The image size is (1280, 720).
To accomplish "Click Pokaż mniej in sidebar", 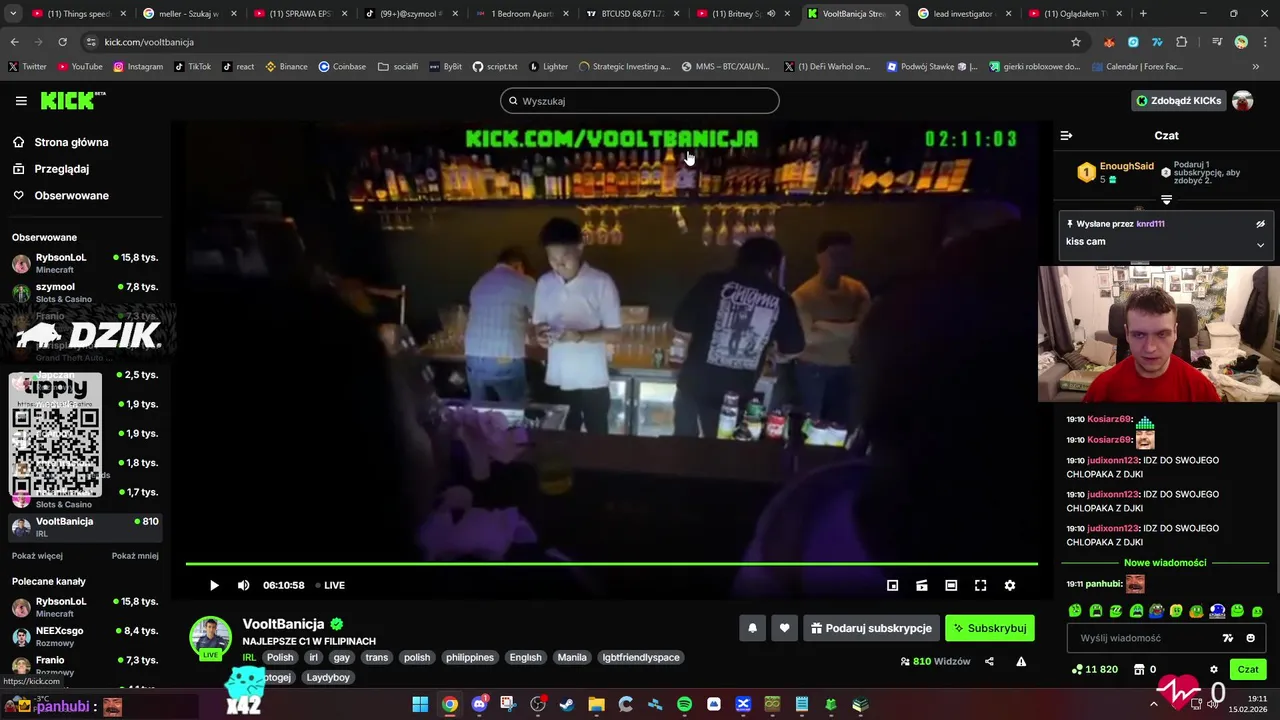I will pos(135,556).
